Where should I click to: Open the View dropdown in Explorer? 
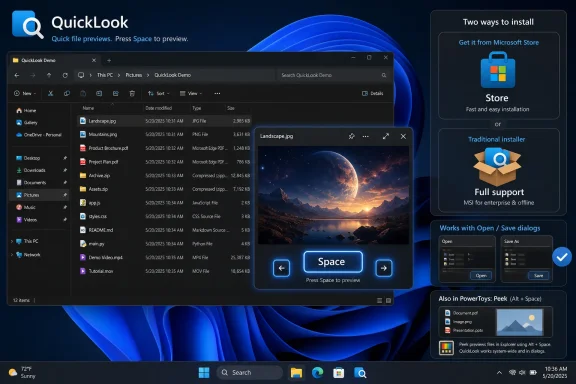tap(191, 93)
